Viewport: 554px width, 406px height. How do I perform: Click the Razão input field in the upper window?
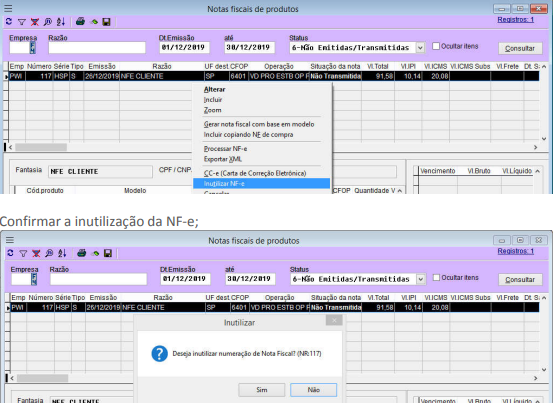pyautogui.click(x=97, y=48)
